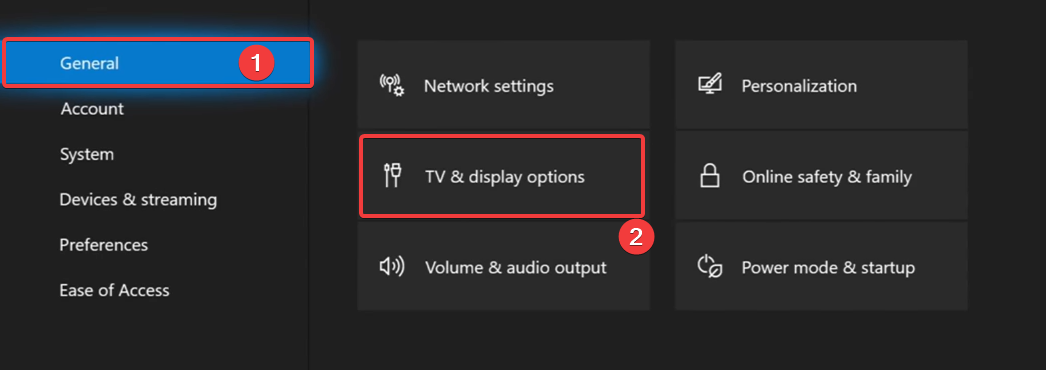Click the red number 1 badge
This screenshot has height=370, width=1046.
pyautogui.click(x=257, y=63)
